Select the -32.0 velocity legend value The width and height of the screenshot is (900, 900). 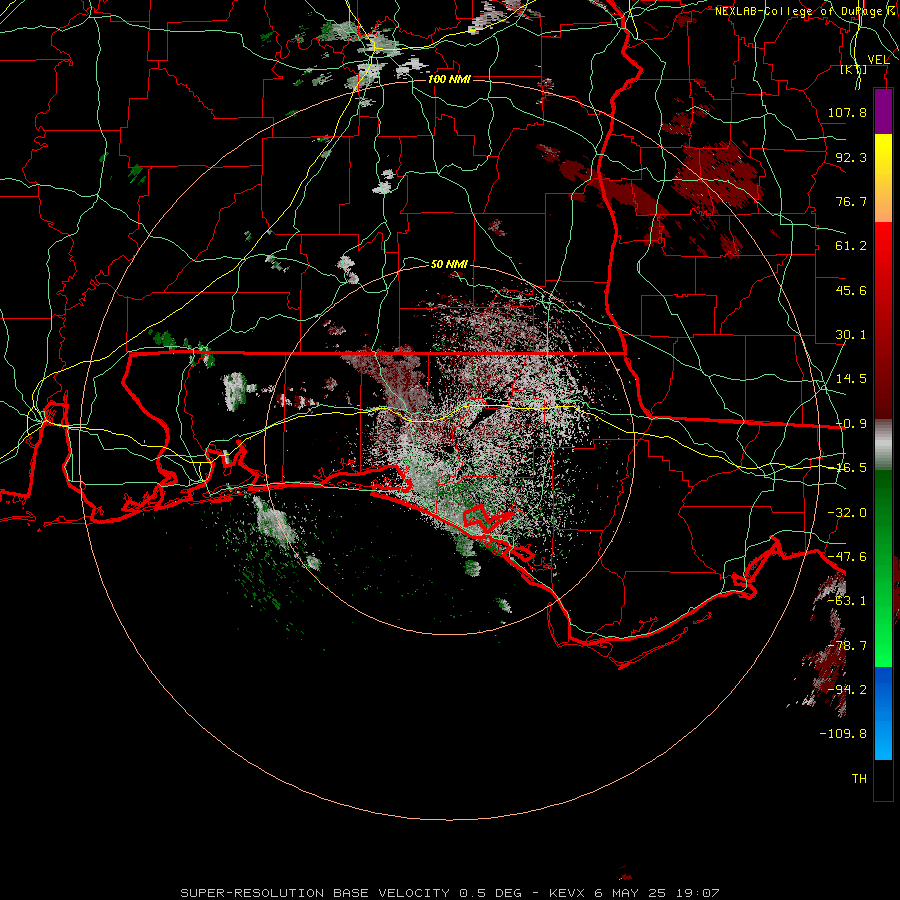click(847, 513)
